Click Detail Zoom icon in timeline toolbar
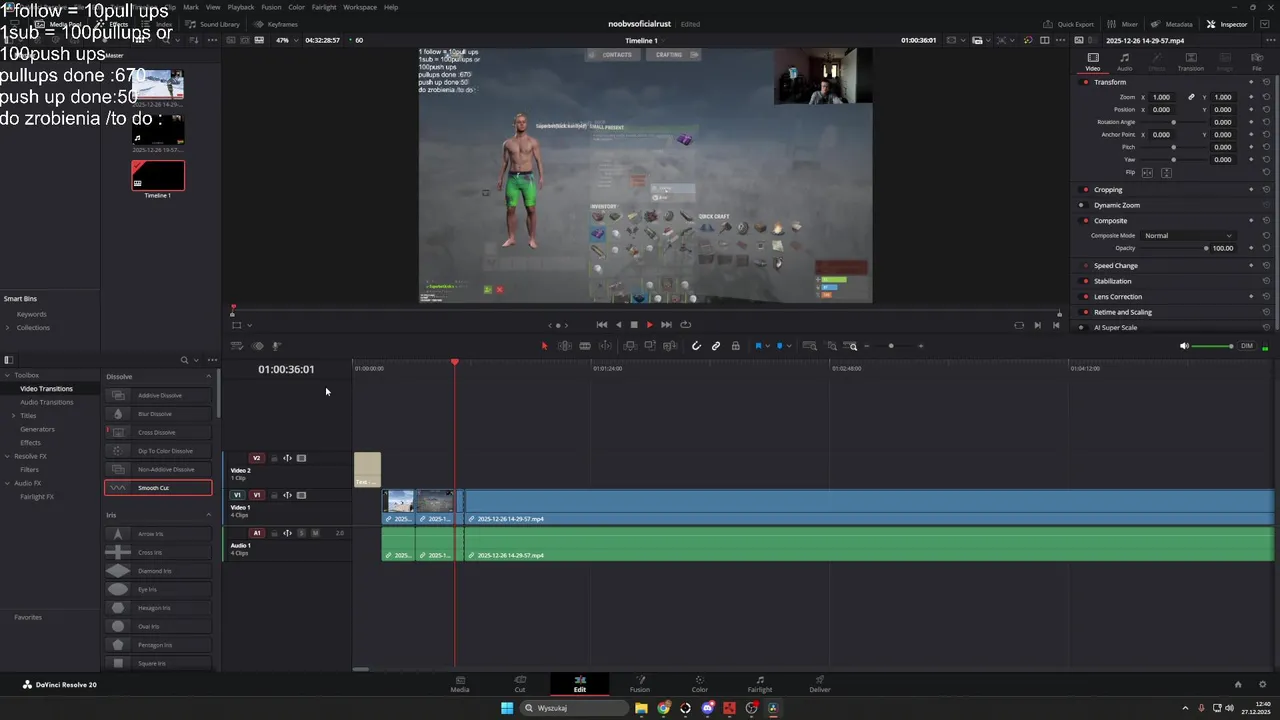This screenshot has height=720, width=1280. 832,346
